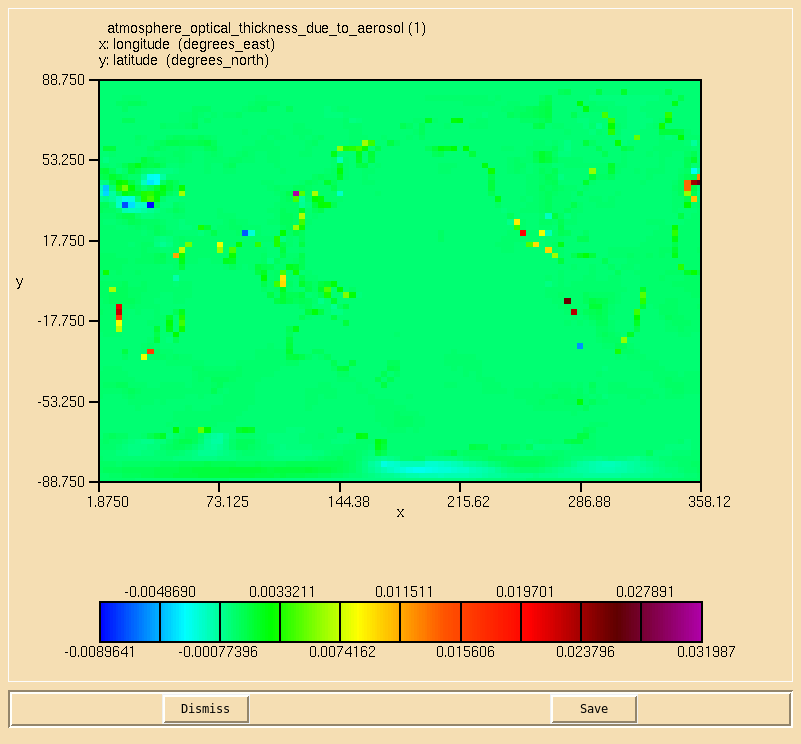Click the 73.125 longitude tick label
Screen dimensions: 801x744
227,502
